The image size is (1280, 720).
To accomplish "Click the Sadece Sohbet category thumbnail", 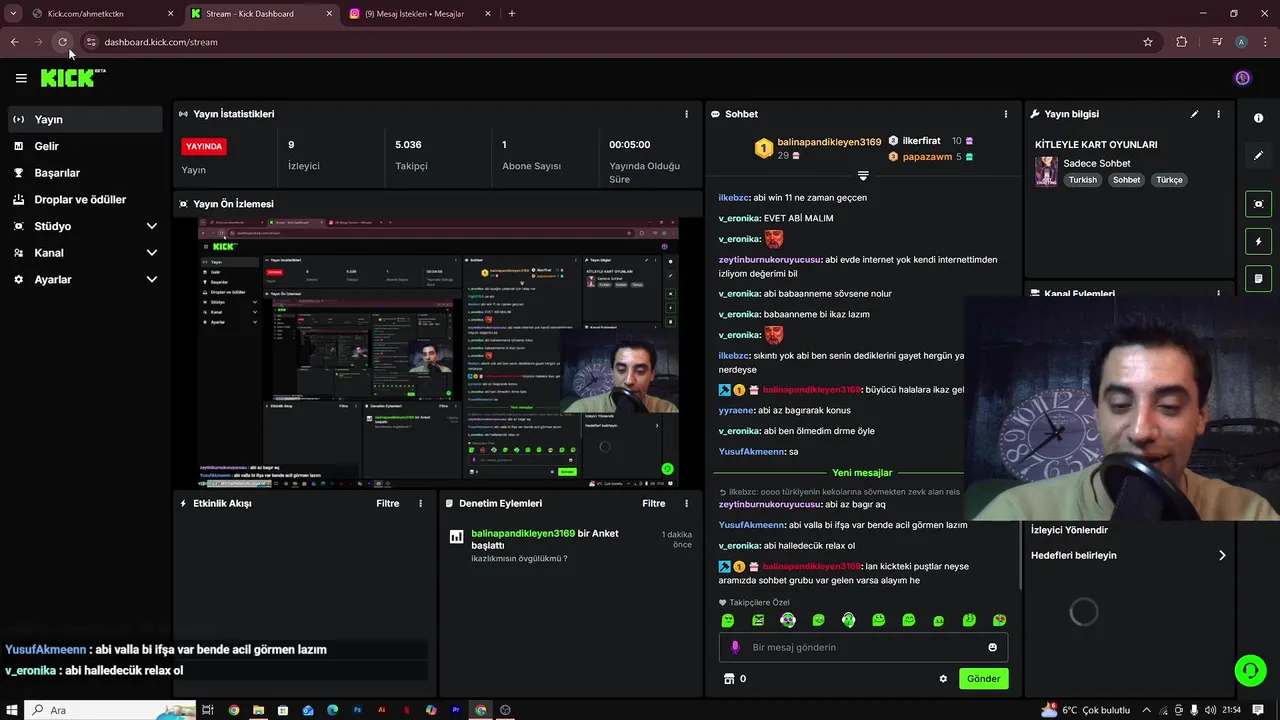I will pos(1046,171).
